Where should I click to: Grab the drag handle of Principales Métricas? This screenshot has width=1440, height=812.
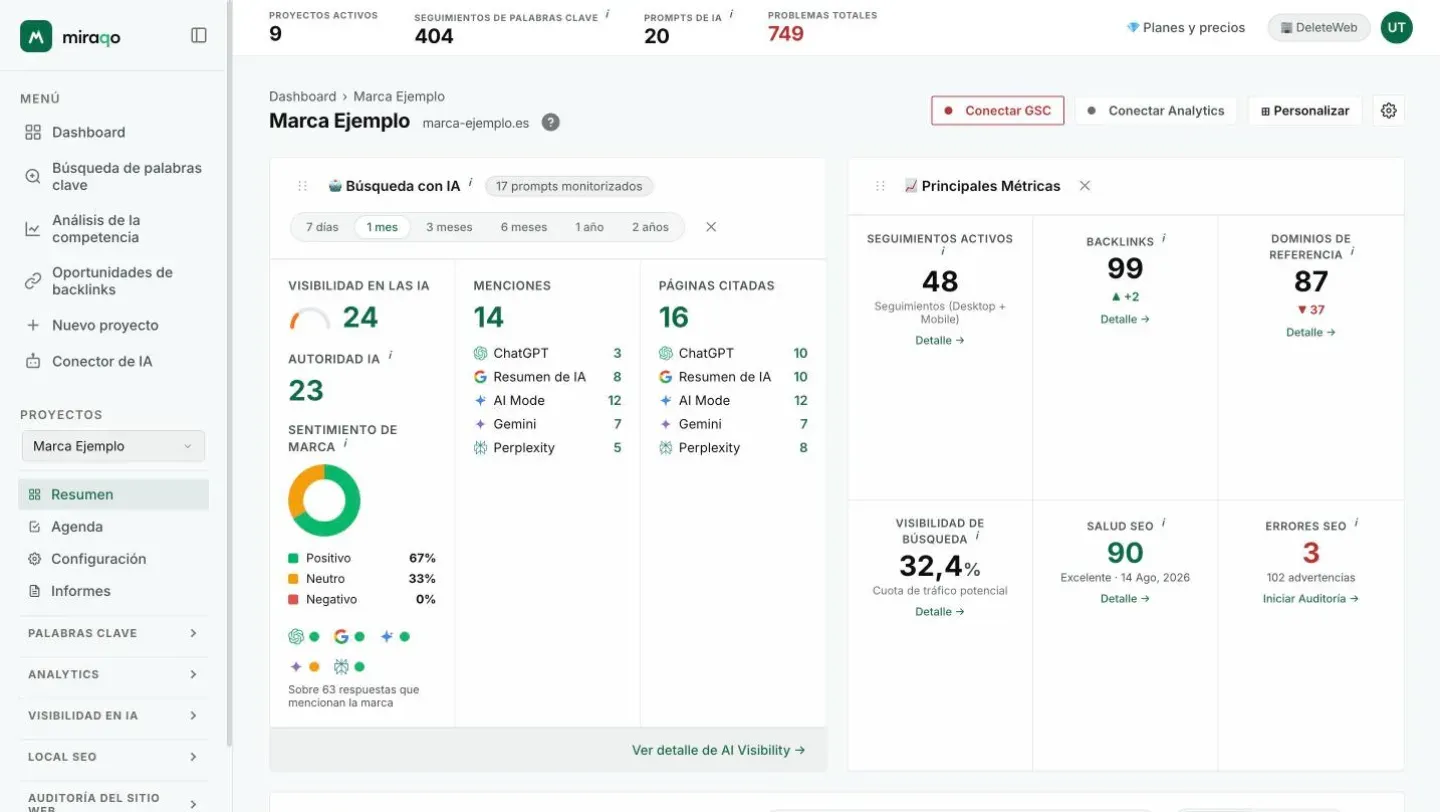coord(881,186)
